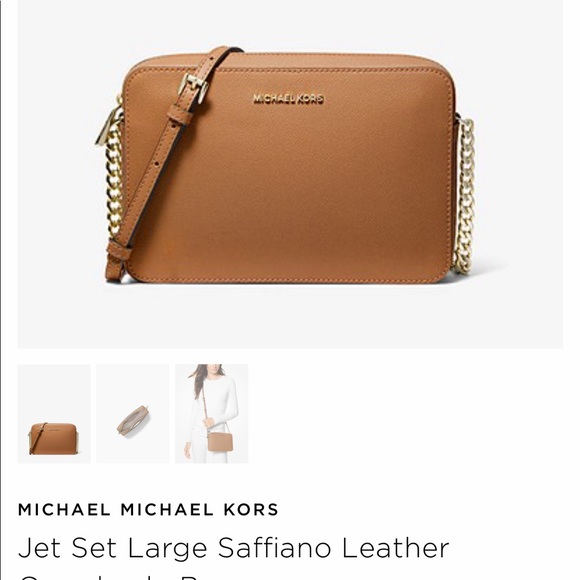Click the Jet Set Large Saffiano Leather title
The width and height of the screenshot is (580, 580).
coord(233,548)
